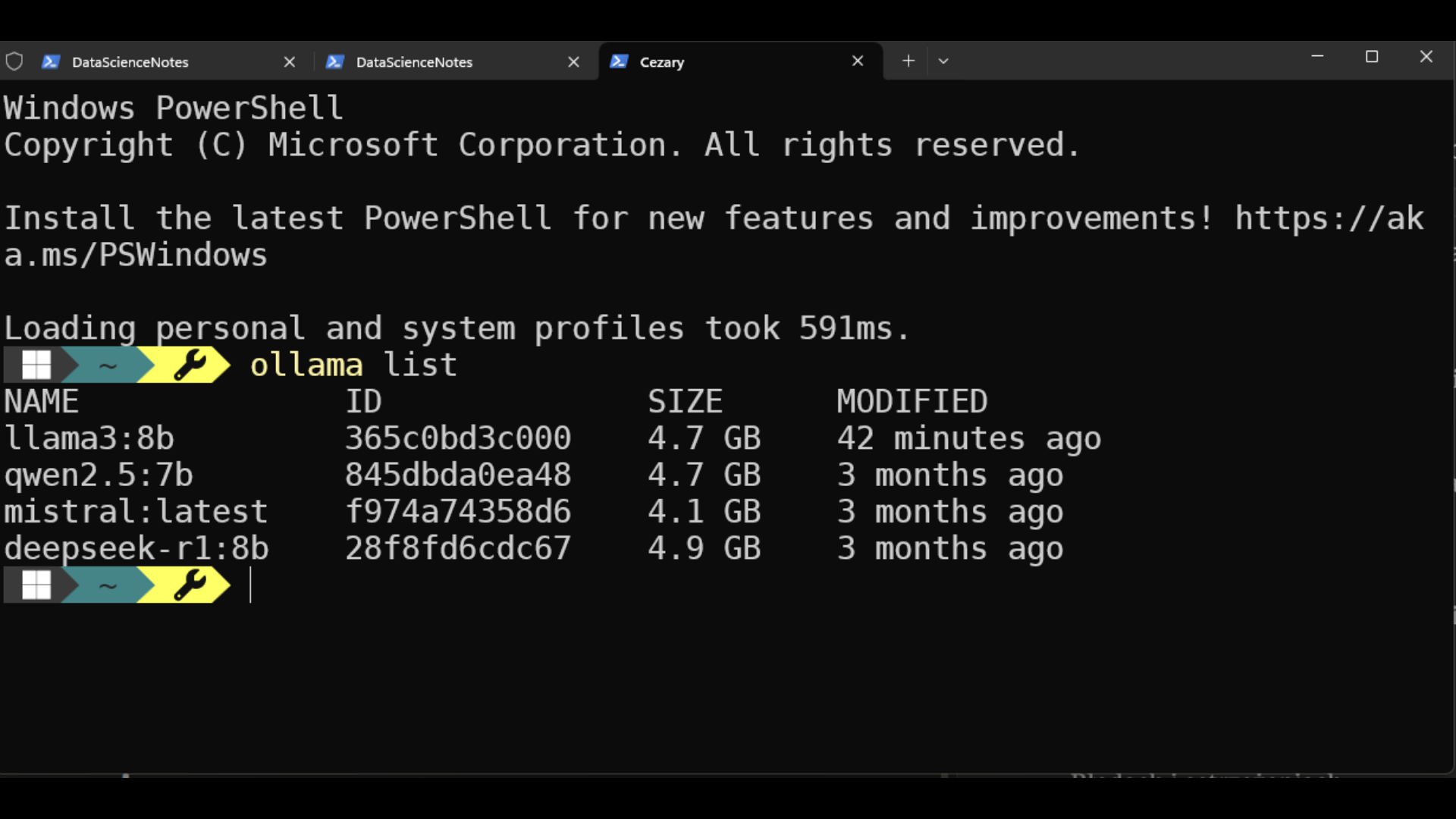Image resolution: width=1456 pixels, height=819 pixels.
Task: Click PowerShell icon on first DataScienceNotes tab
Action: coord(51,61)
